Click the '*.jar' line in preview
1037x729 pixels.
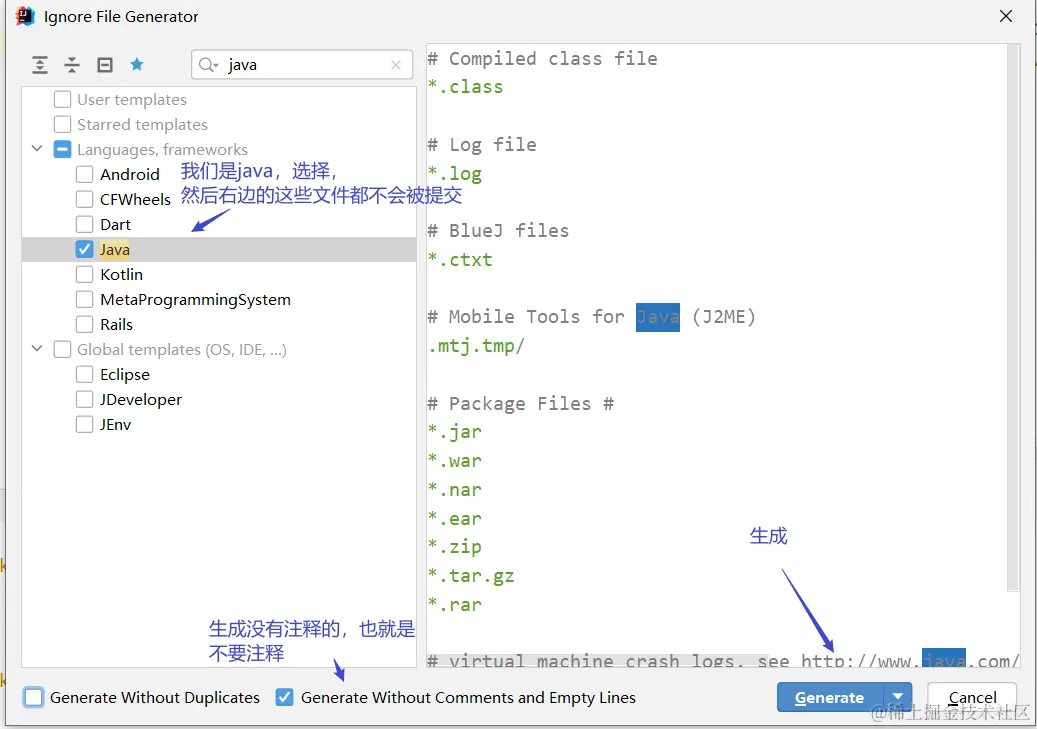click(x=455, y=432)
